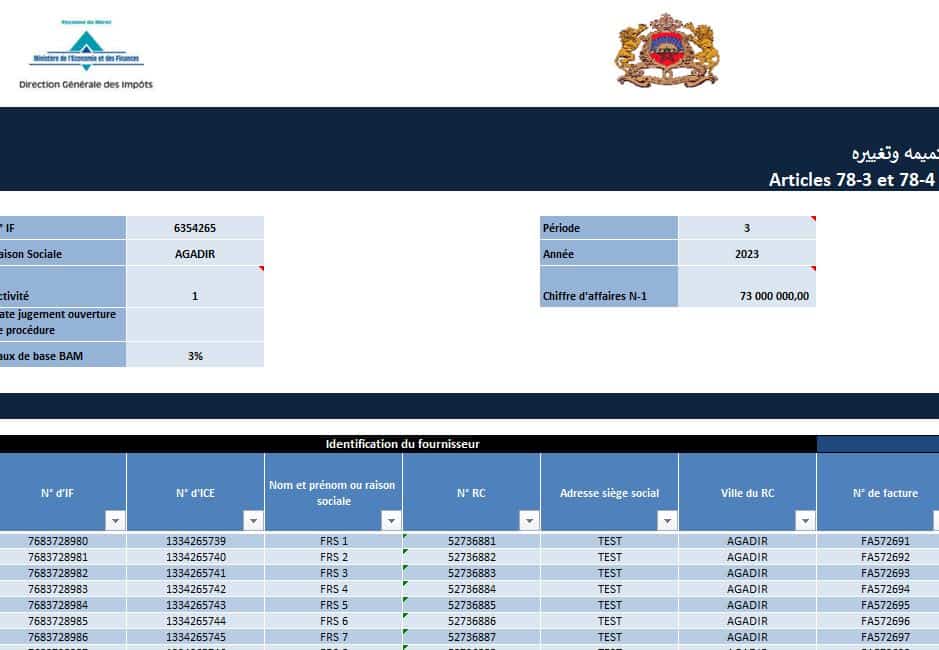Click the Direction Générale des Impôts logo
The width and height of the screenshot is (939, 650).
(86, 55)
